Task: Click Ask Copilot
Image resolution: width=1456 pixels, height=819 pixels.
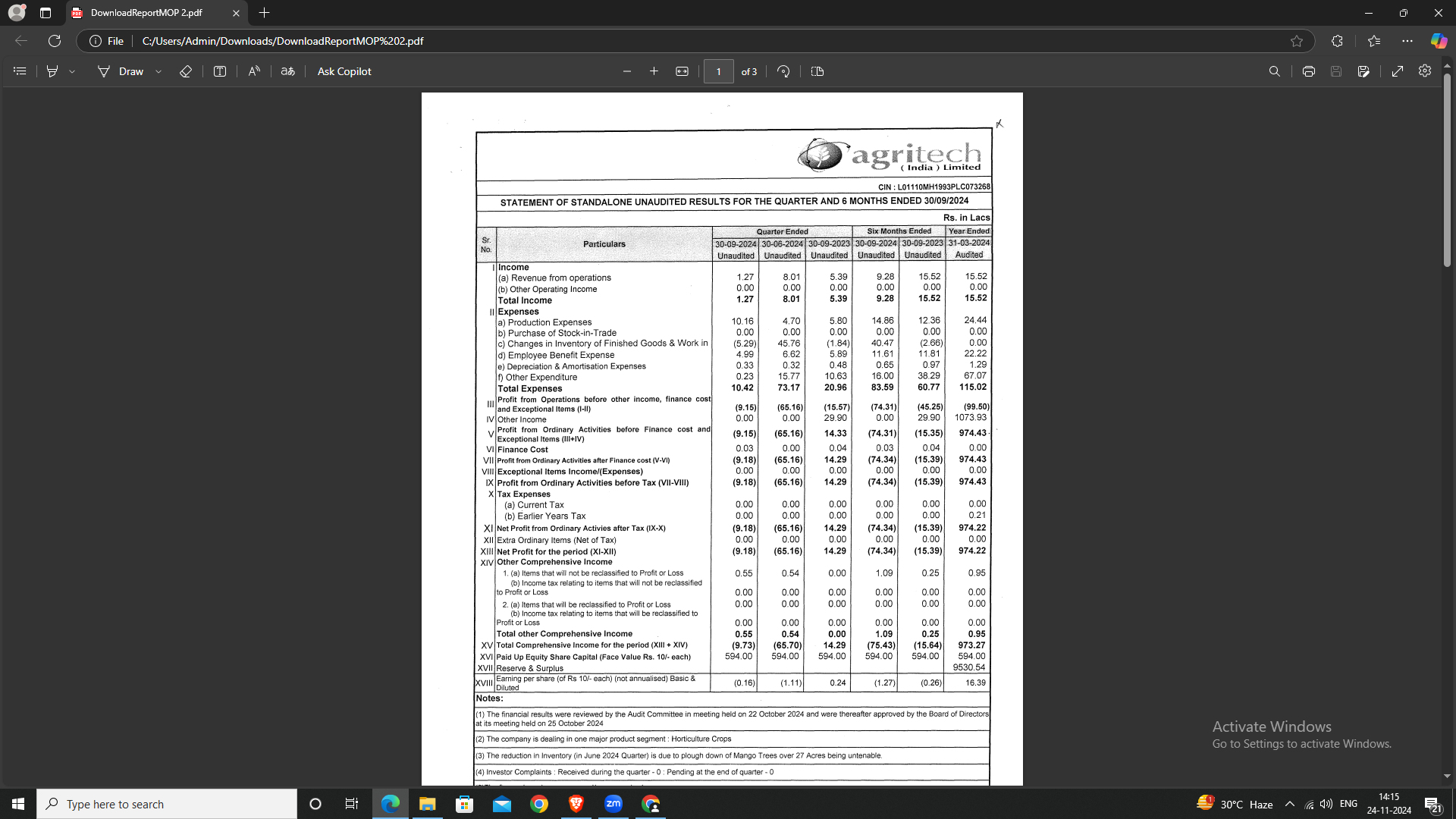Action: (x=344, y=71)
